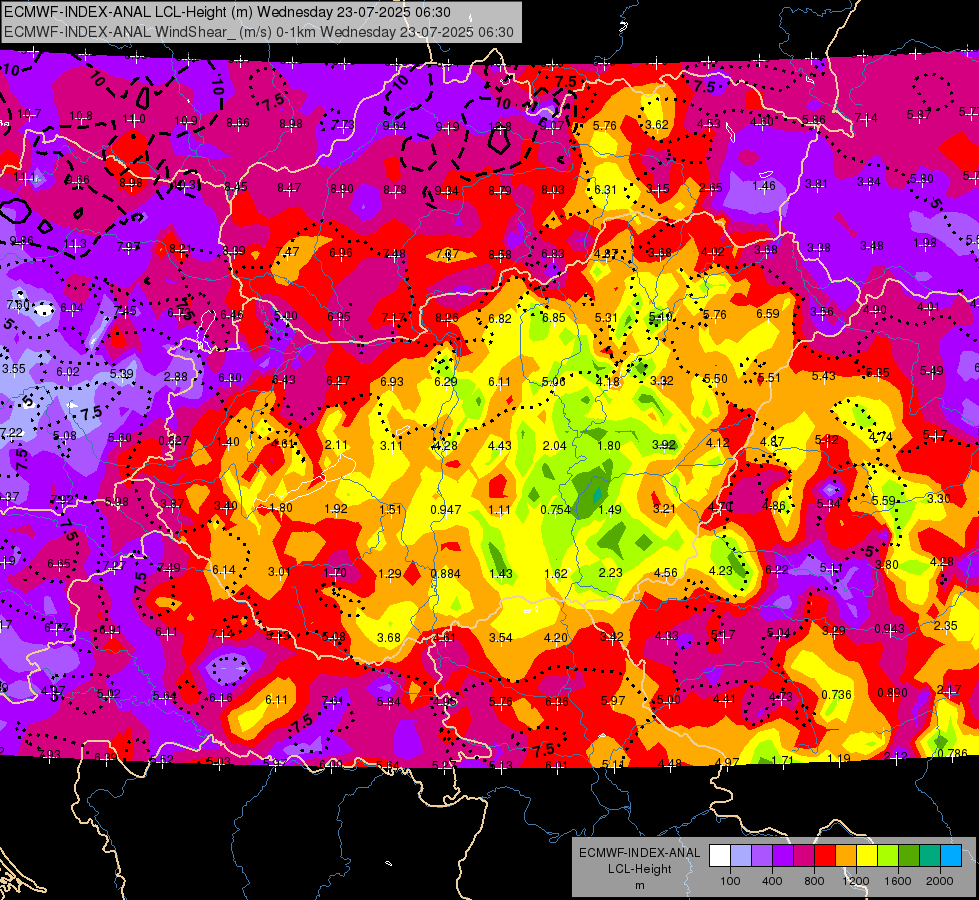Click the wind shear value 1.29

click(x=390, y=573)
